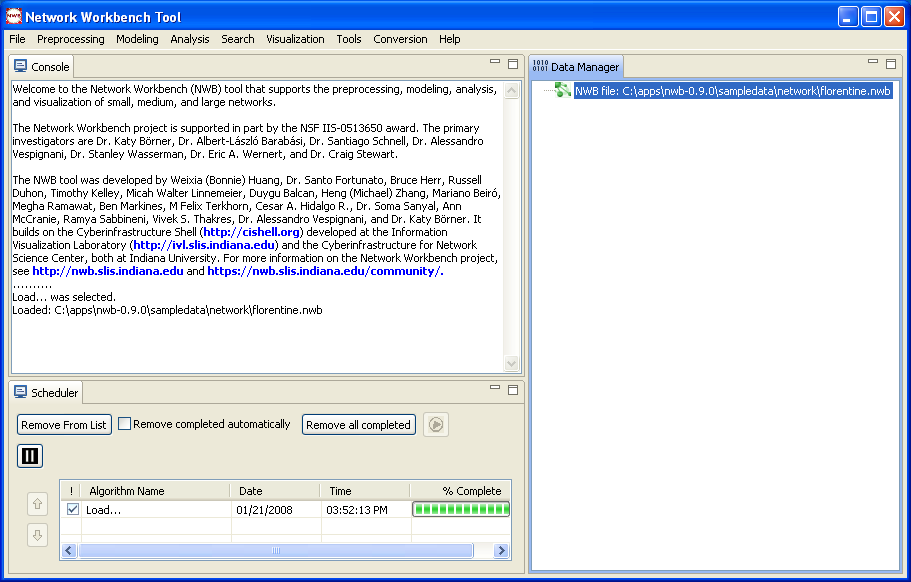Open the http://ivl.slis.indiana.edu link

coord(204,245)
